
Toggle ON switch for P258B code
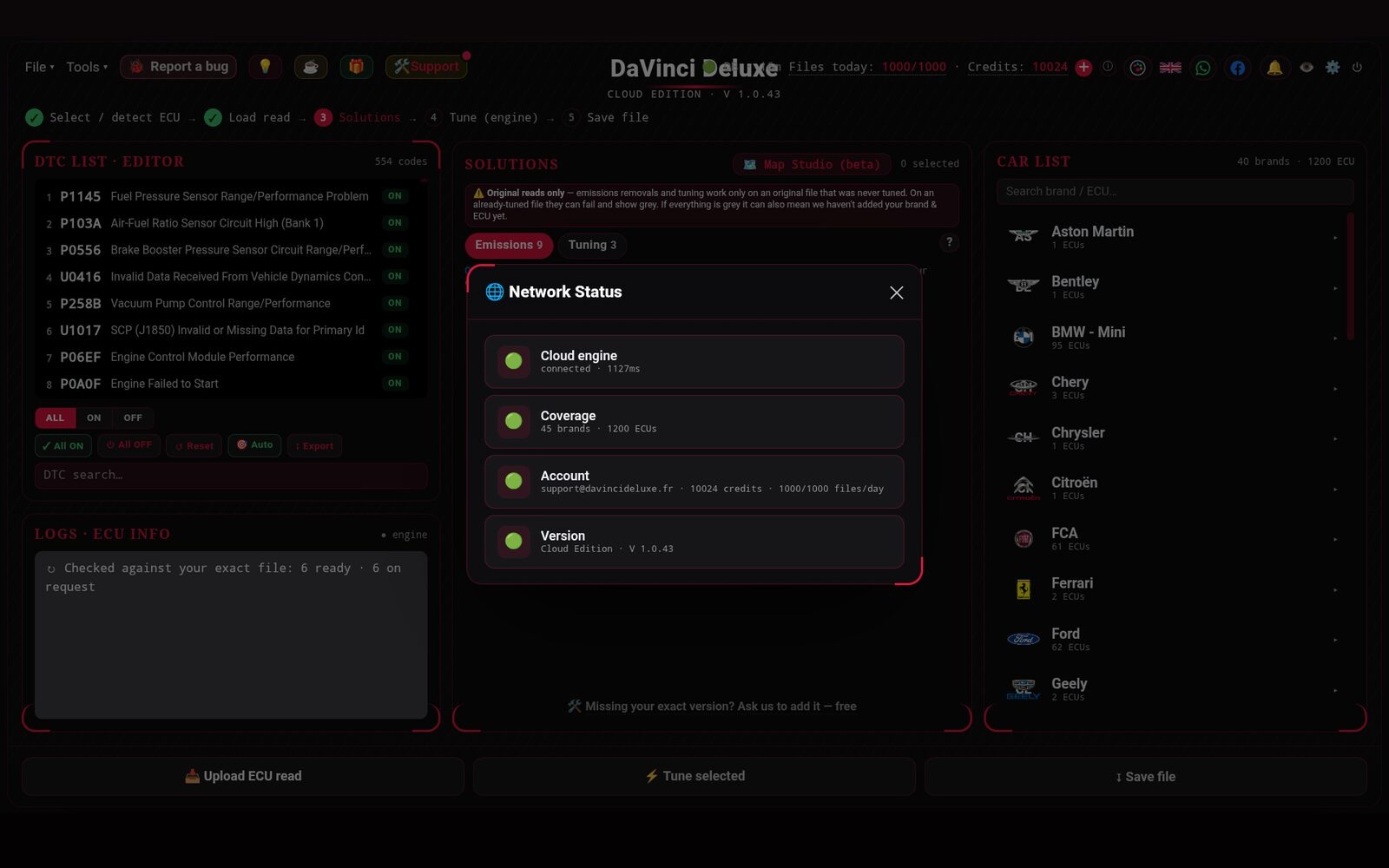(x=395, y=303)
